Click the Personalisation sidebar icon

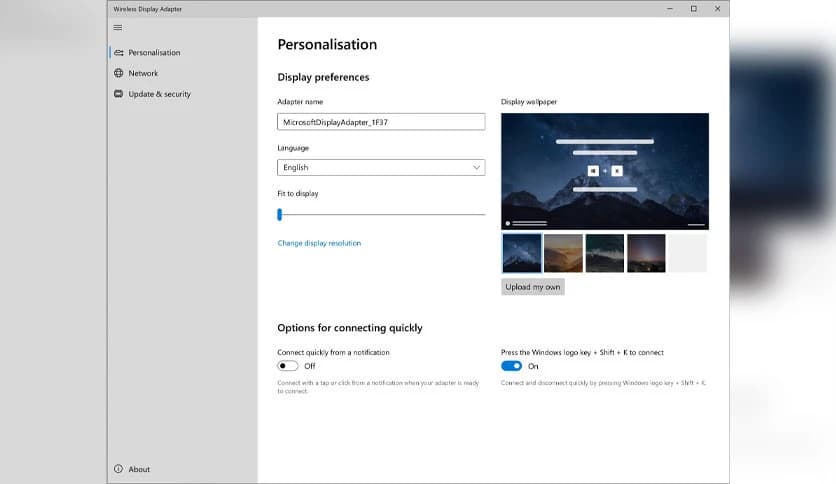[119, 53]
